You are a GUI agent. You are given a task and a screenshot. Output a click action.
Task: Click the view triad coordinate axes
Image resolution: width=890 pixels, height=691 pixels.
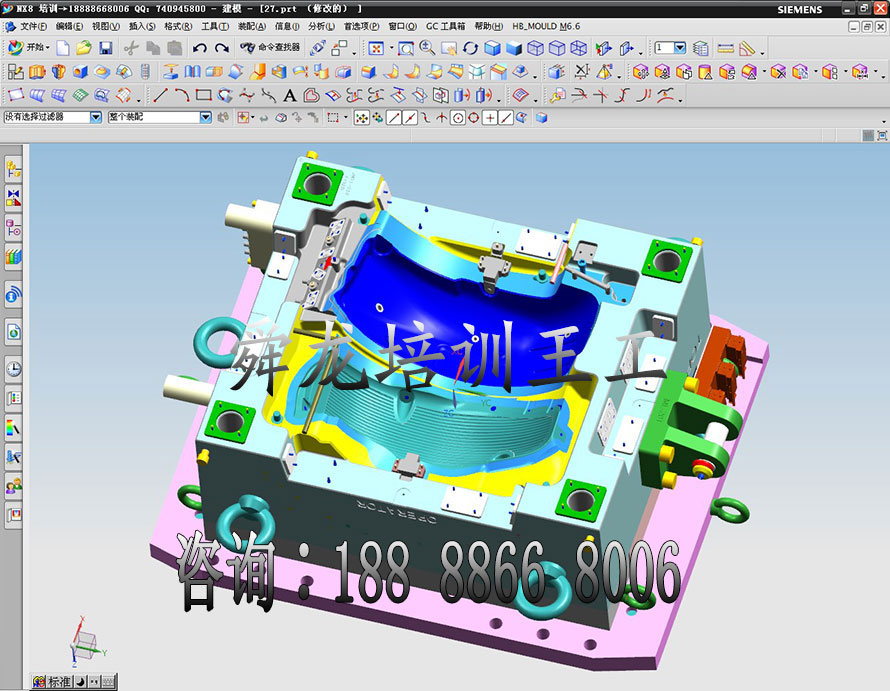86,643
